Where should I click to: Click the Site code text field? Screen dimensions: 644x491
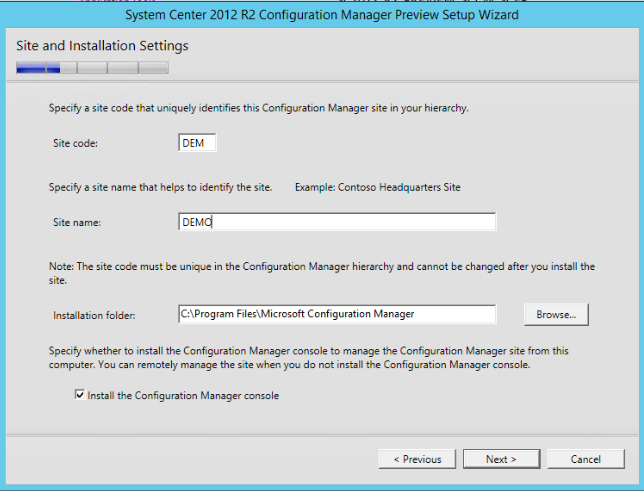[197, 143]
